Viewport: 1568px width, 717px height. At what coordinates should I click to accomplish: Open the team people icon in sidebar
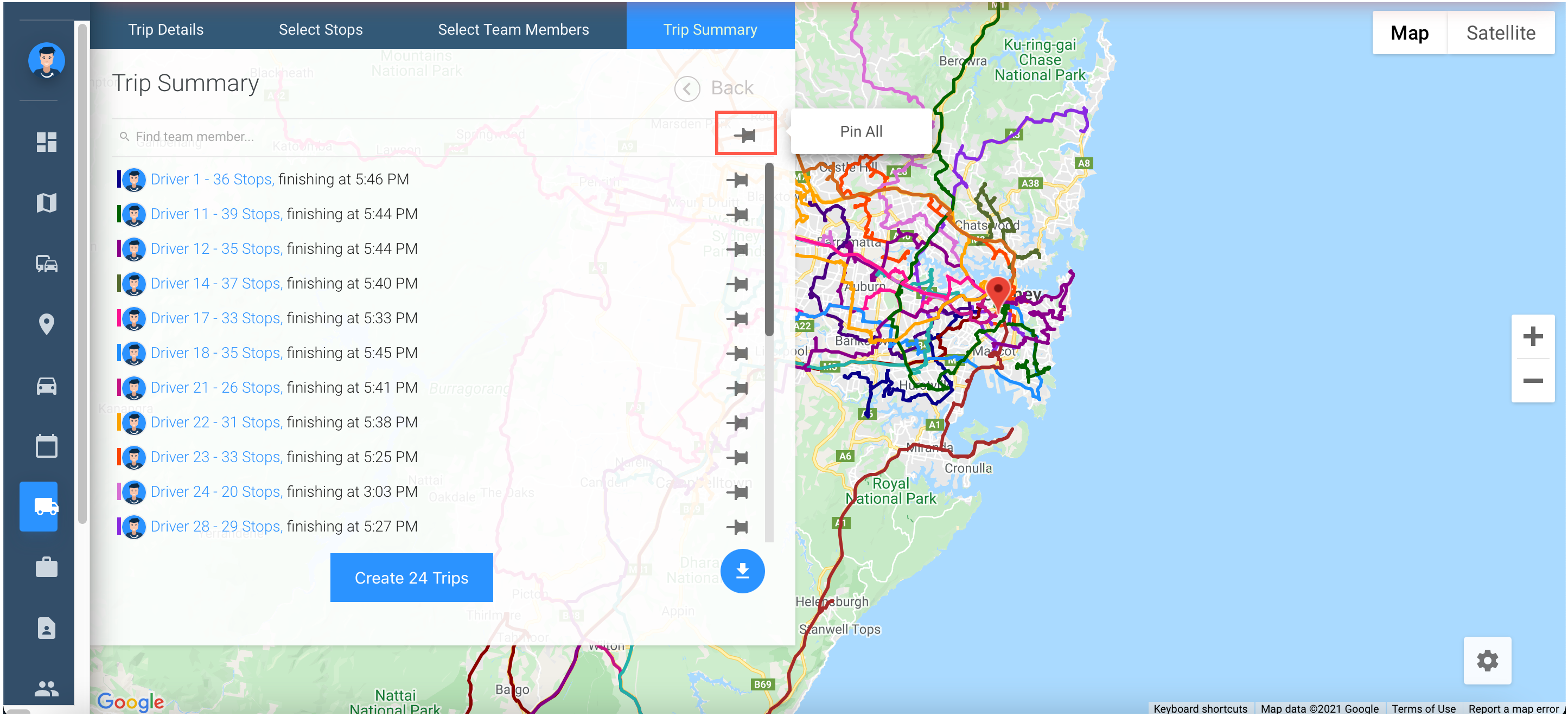[x=46, y=688]
